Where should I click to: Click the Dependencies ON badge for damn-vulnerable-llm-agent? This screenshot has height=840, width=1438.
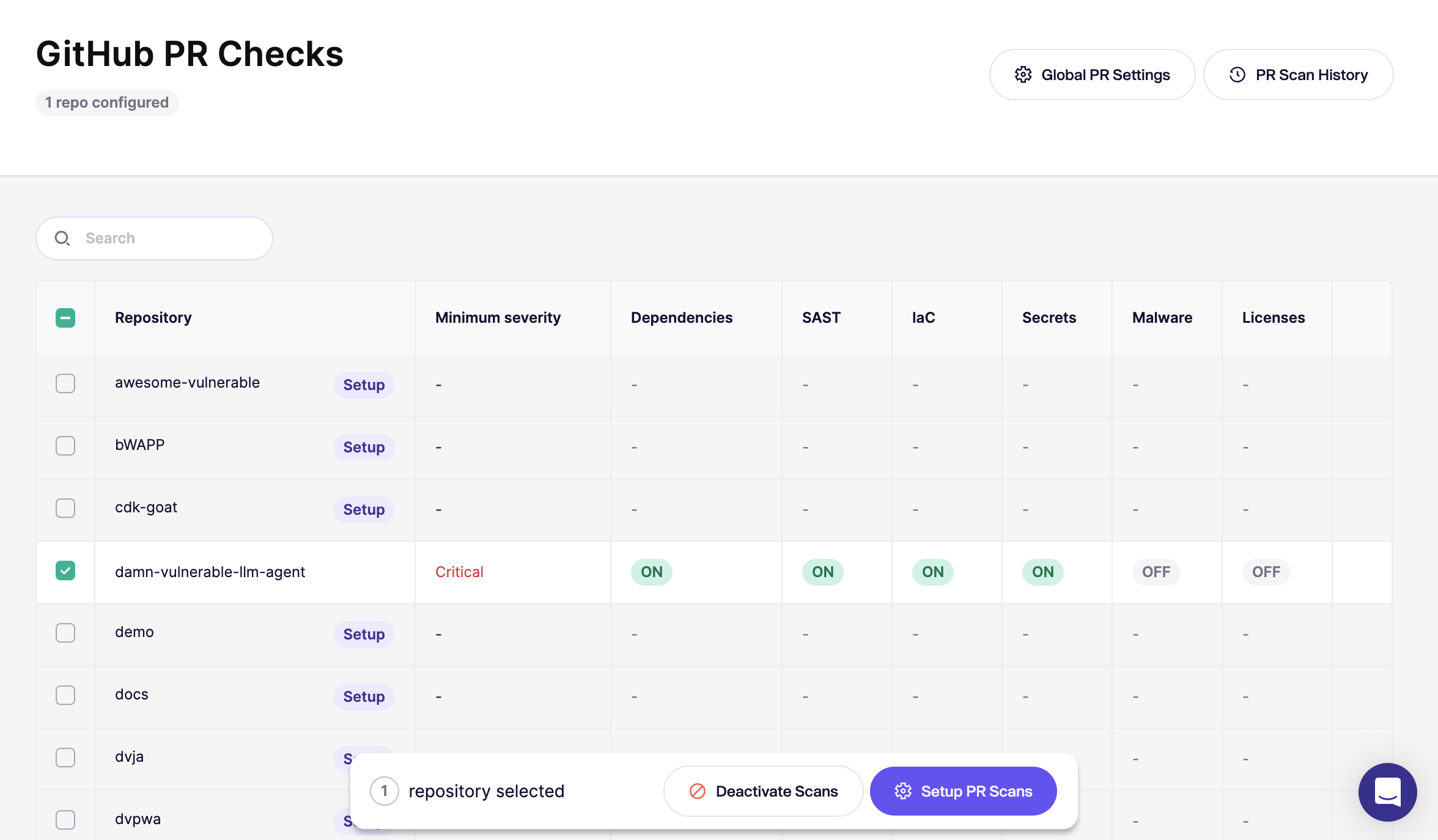(x=651, y=572)
